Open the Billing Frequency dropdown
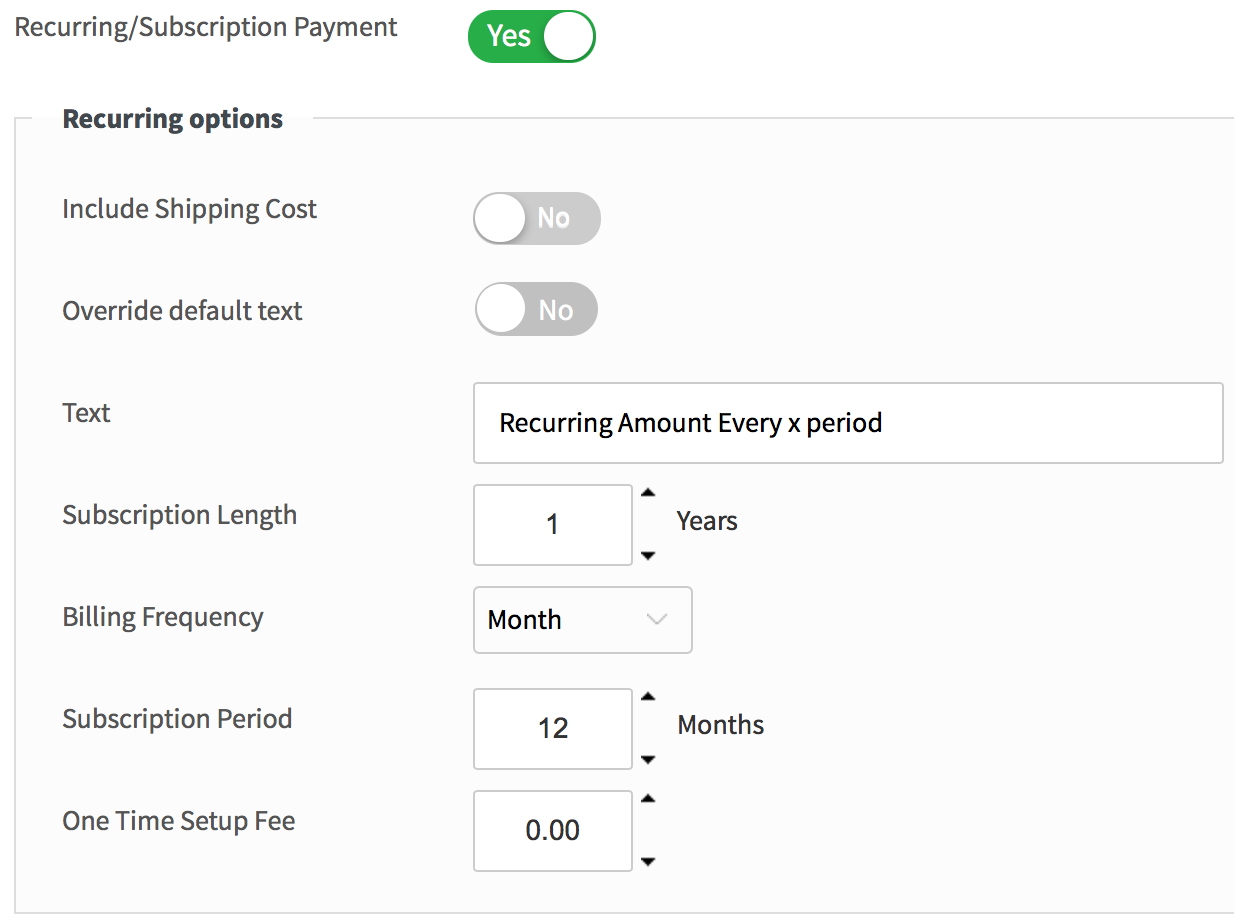Image resolution: width=1234 pixels, height=924 pixels. tap(582, 620)
